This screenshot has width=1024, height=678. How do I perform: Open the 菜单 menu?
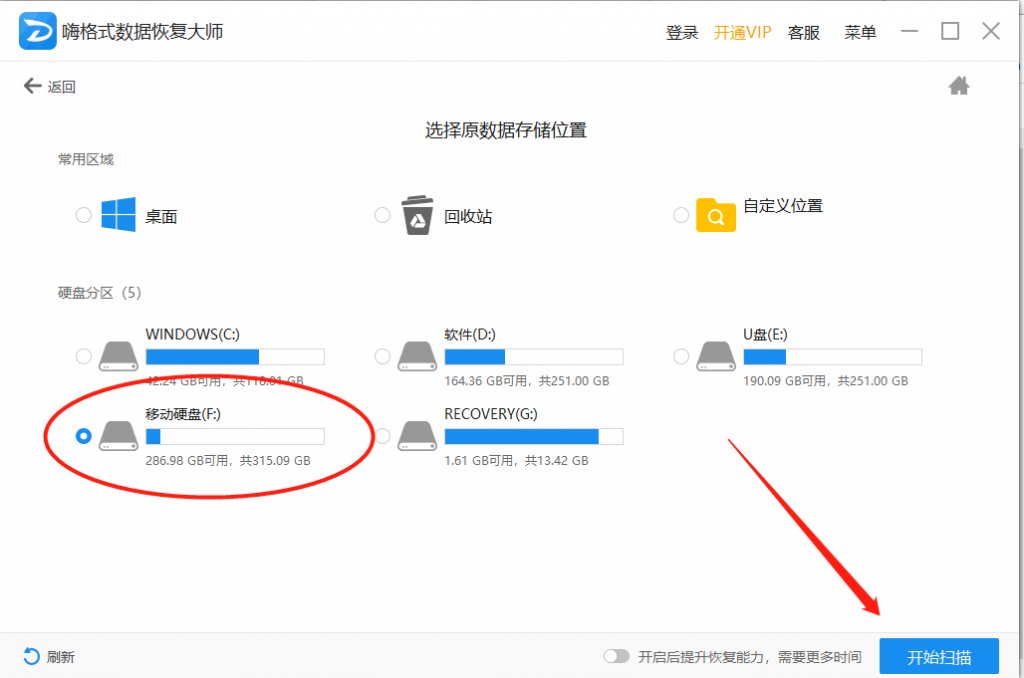pos(860,31)
